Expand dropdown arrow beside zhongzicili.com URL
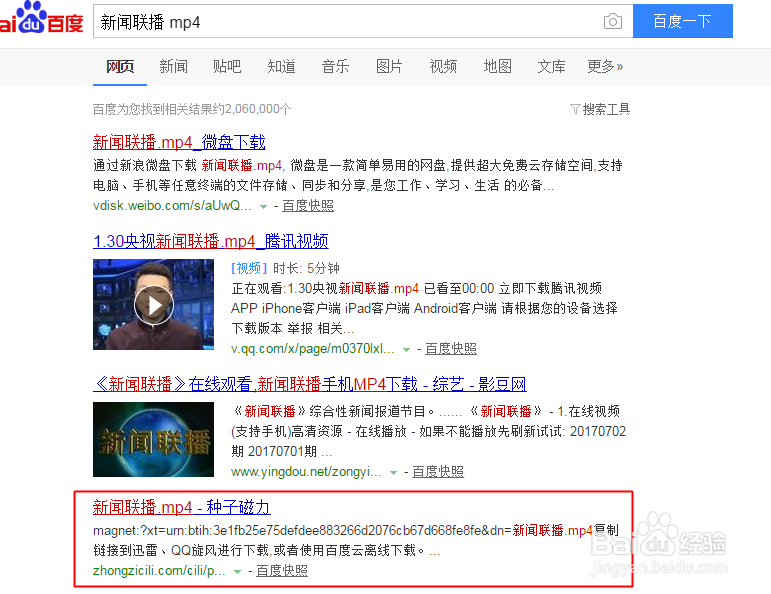771x594 pixels. pos(237,572)
